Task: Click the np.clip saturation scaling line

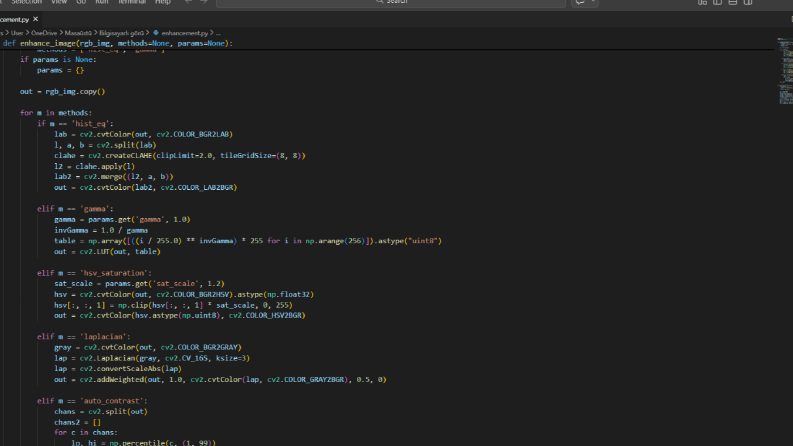Action: (173, 305)
